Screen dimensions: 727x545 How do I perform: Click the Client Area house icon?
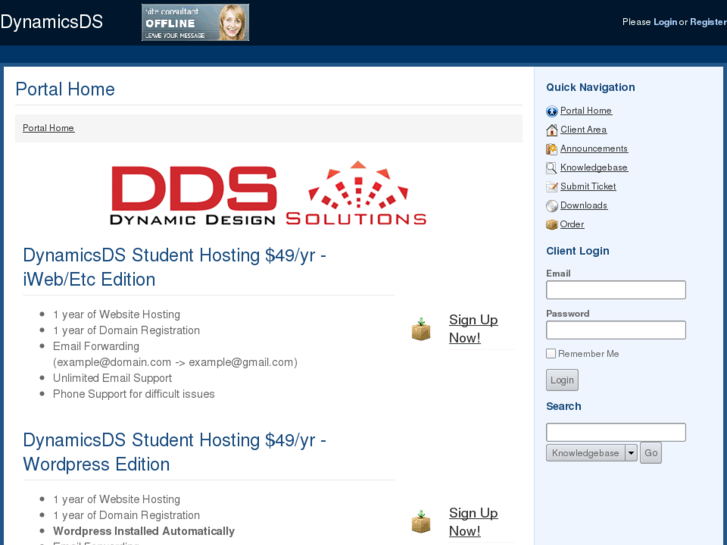pyautogui.click(x=552, y=130)
